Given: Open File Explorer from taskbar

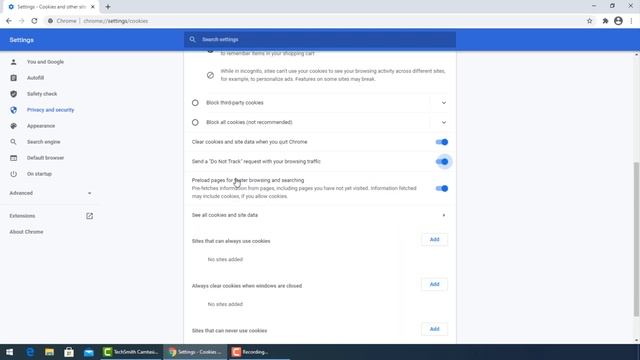Looking at the screenshot, I should click(x=49, y=352).
